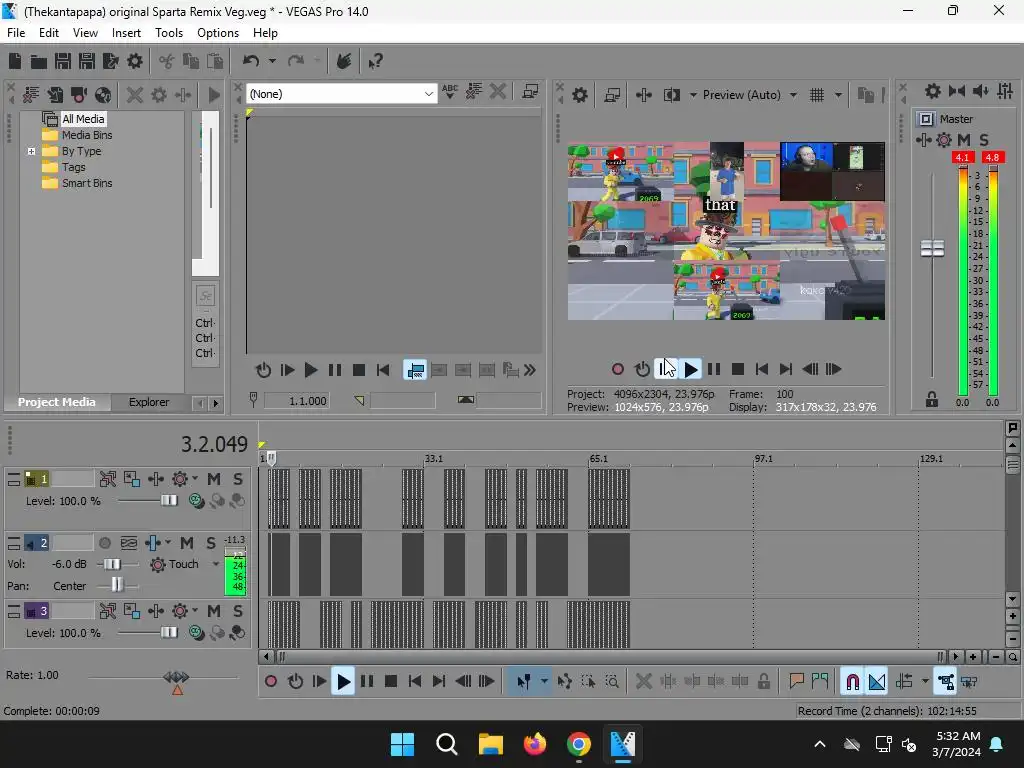
Task: Toggle loop playback in timeline transport
Action: pos(295,681)
